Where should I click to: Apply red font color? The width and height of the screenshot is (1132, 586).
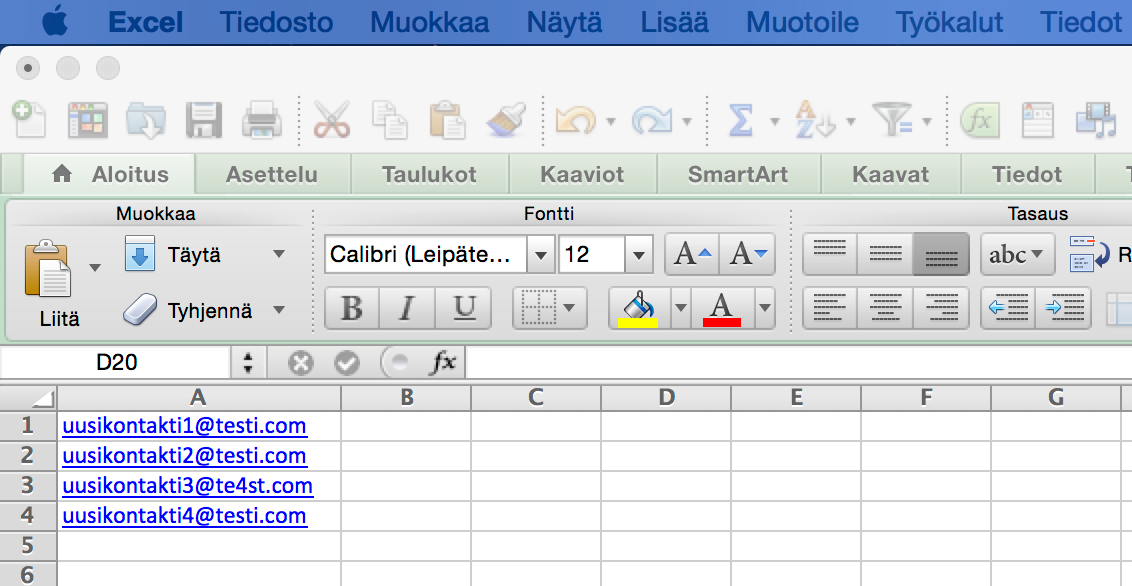(722, 308)
